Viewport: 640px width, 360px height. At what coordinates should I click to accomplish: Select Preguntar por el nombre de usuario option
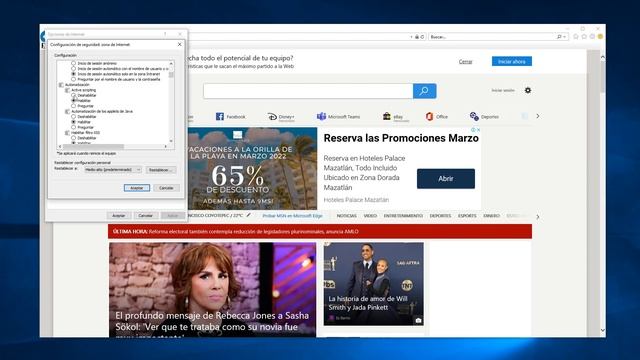[73, 79]
